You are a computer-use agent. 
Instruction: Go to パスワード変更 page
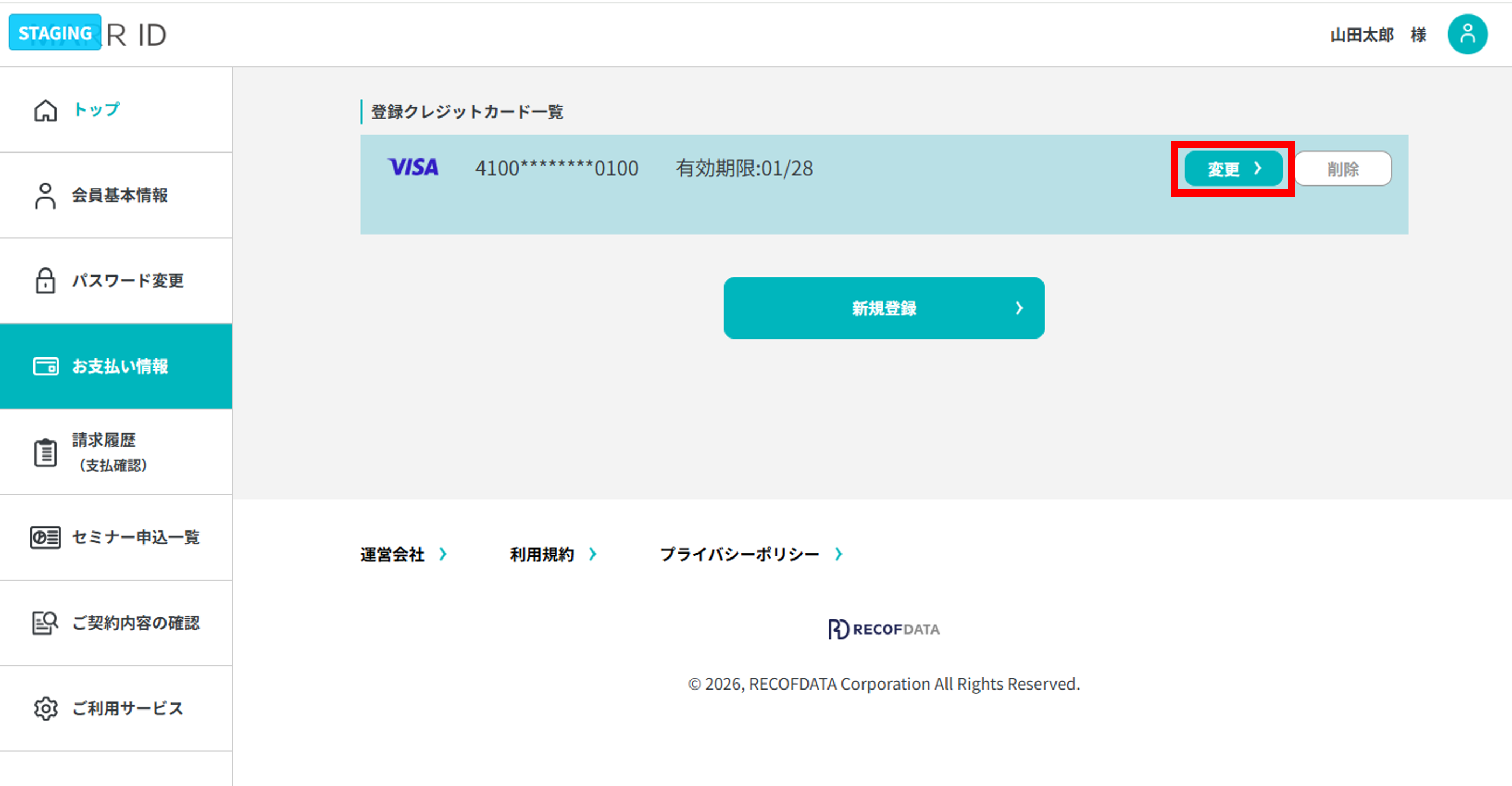pyautogui.click(x=116, y=280)
